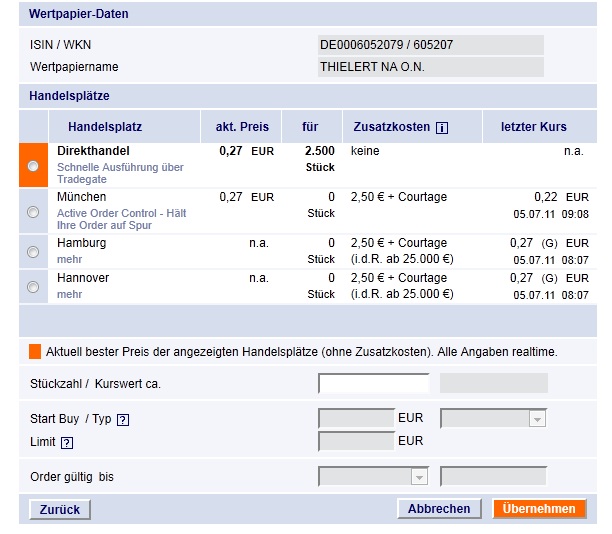The image size is (612, 534).
Task: Click the order validity date field
Action: [493, 477]
